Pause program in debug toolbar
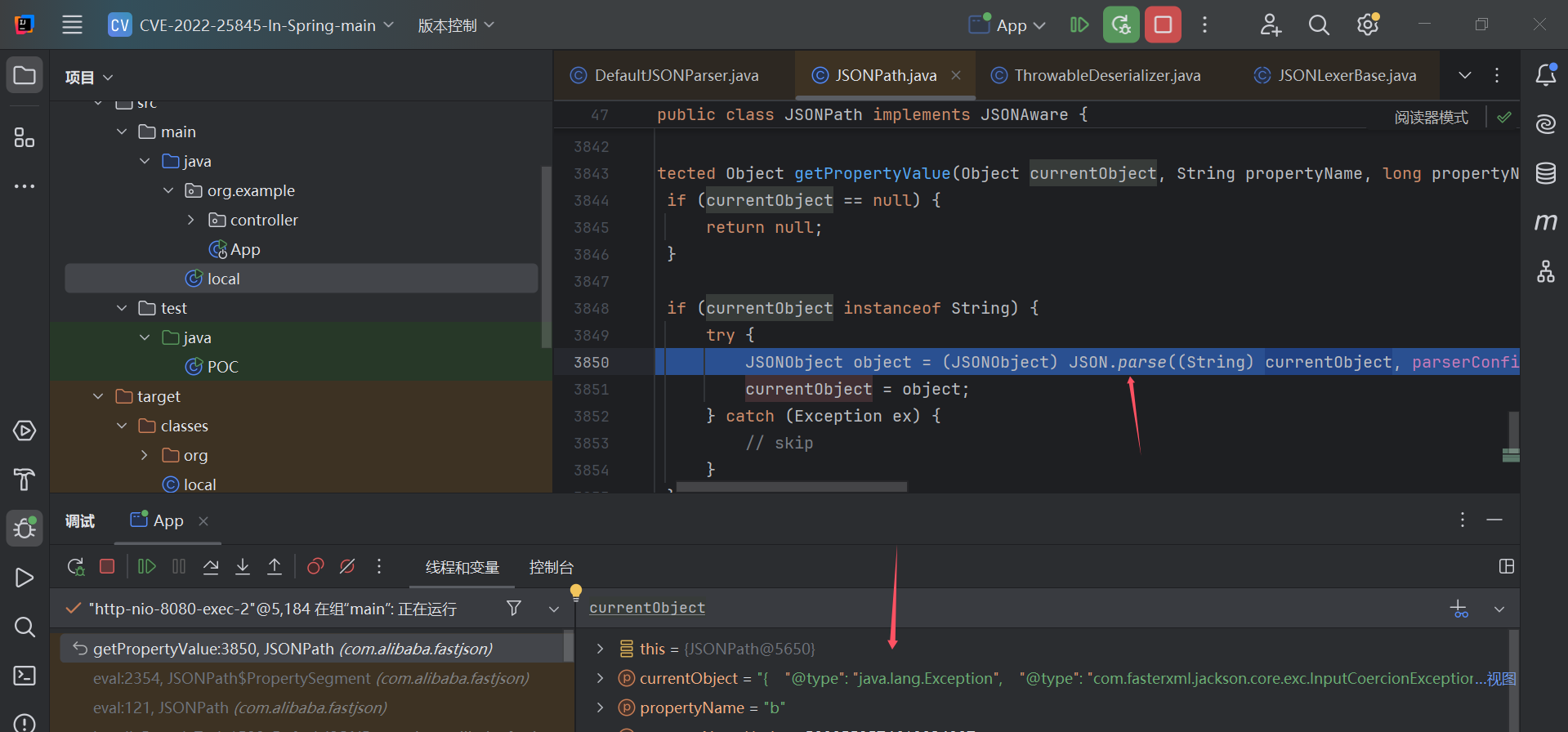 [x=179, y=566]
